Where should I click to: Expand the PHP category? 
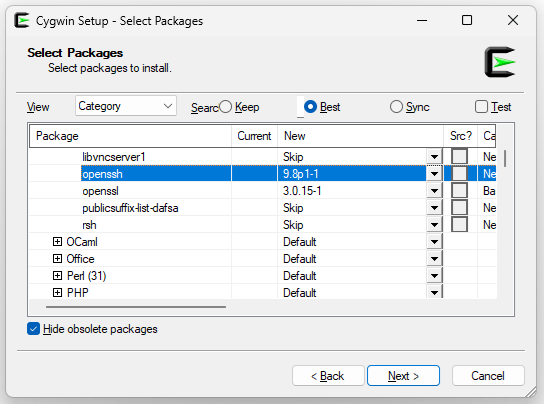tap(57, 293)
